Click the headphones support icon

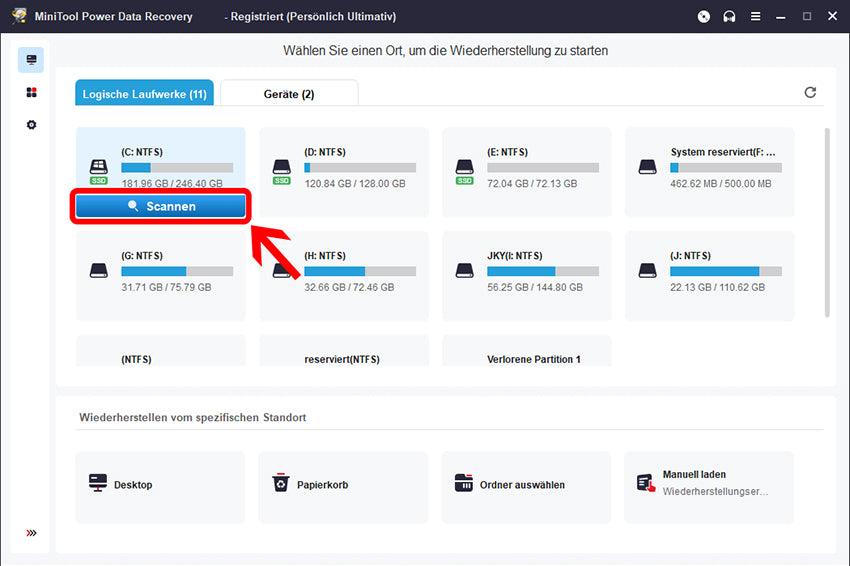730,16
